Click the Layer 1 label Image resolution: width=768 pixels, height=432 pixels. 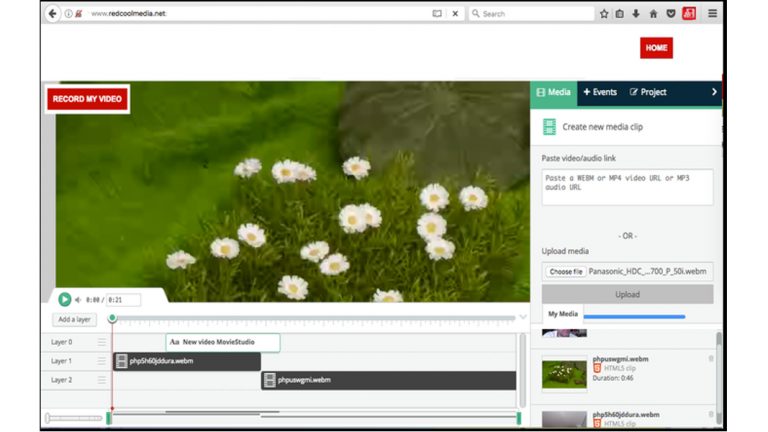(62, 361)
